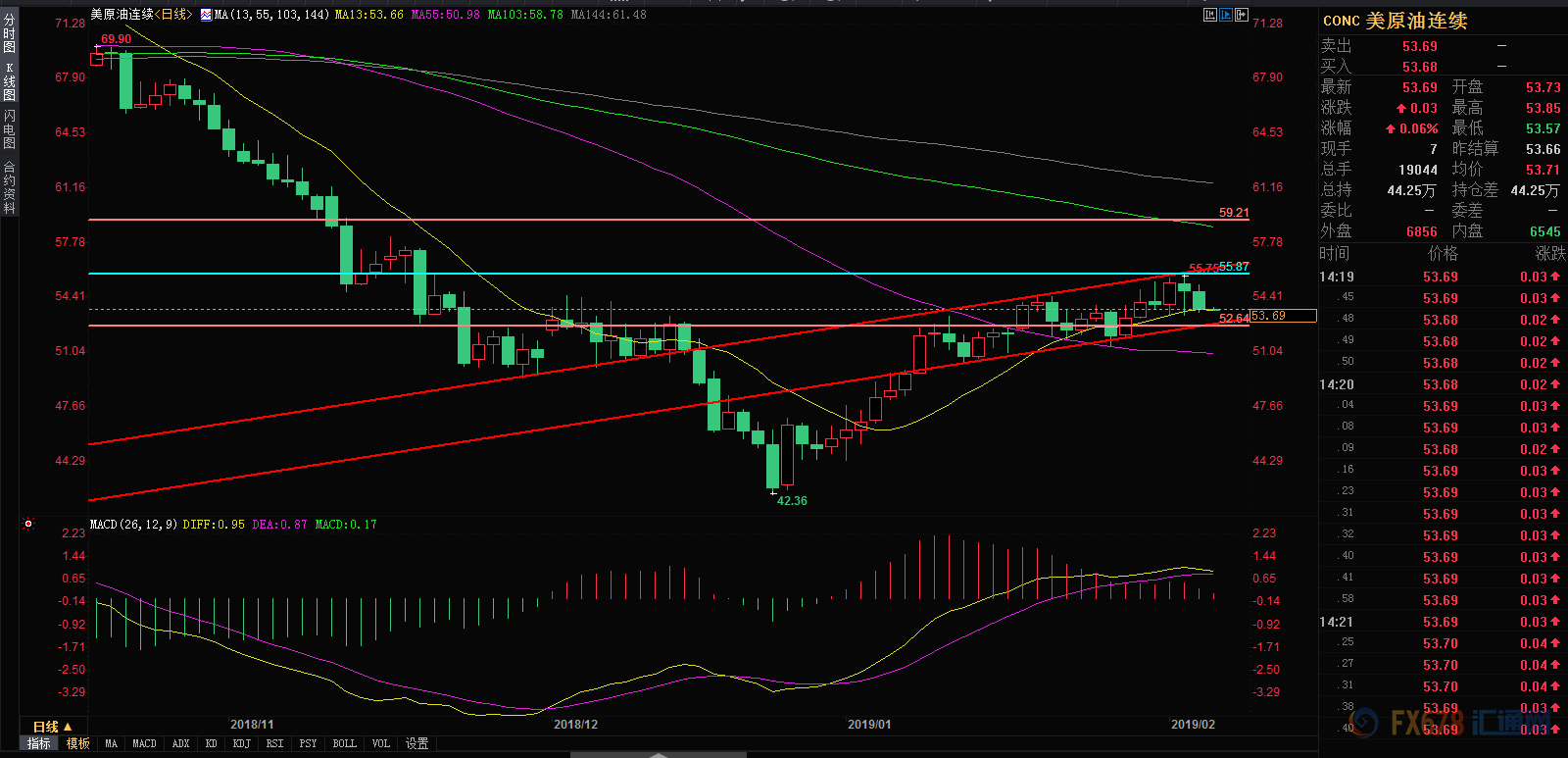Screen dimensions: 1568x758
Task: Enable the KDJ indicator
Action: coord(241,743)
